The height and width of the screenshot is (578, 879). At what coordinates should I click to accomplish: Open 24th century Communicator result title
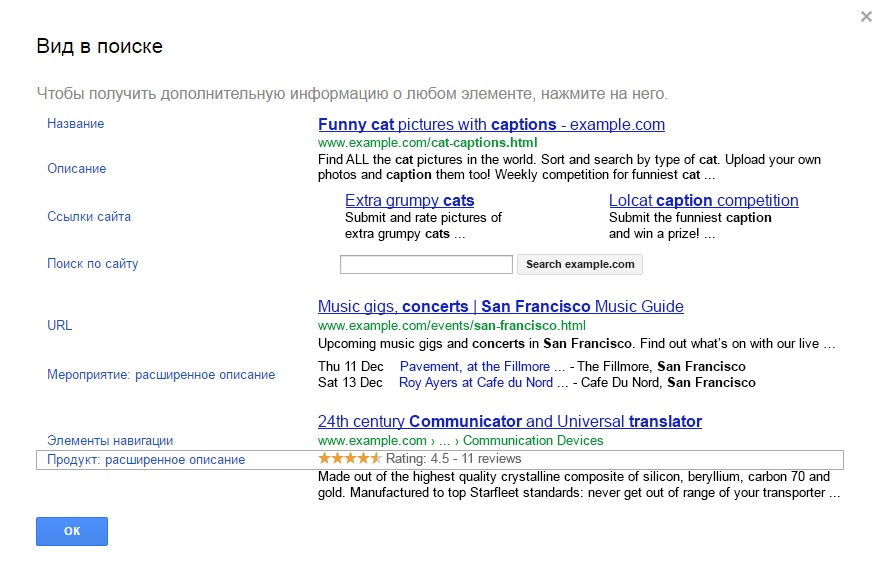509,422
